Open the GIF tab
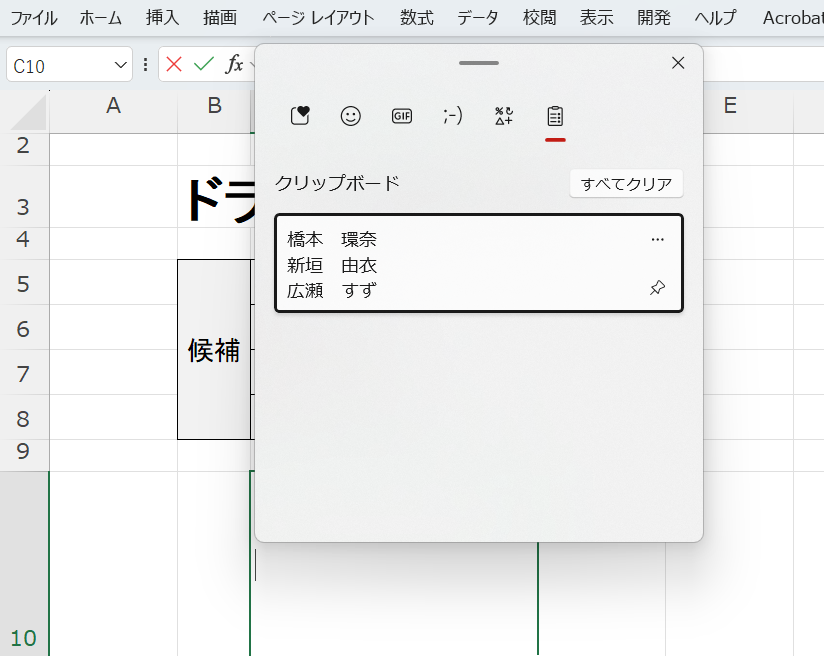The image size is (824, 656). pyautogui.click(x=402, y=116)
